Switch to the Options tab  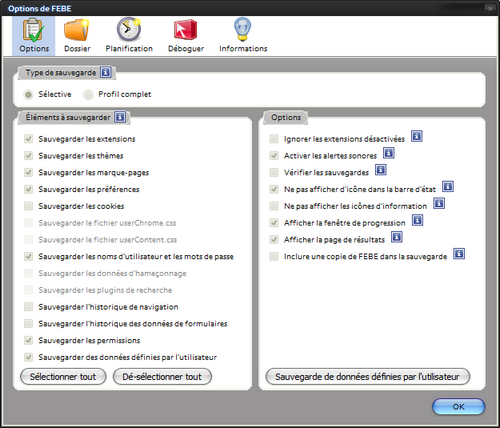coord(34,36)
